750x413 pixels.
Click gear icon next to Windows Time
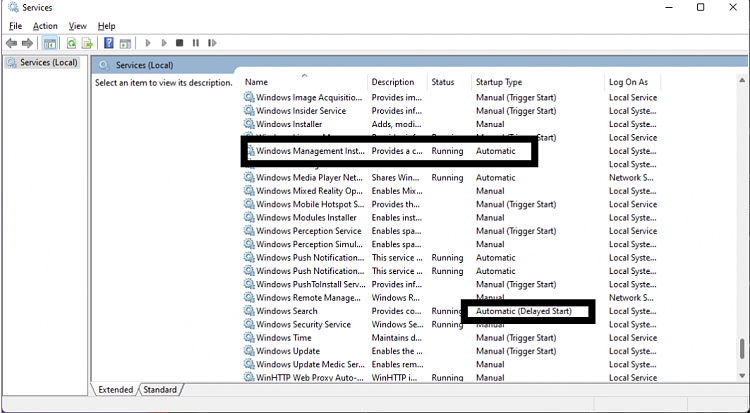[249, 337]
